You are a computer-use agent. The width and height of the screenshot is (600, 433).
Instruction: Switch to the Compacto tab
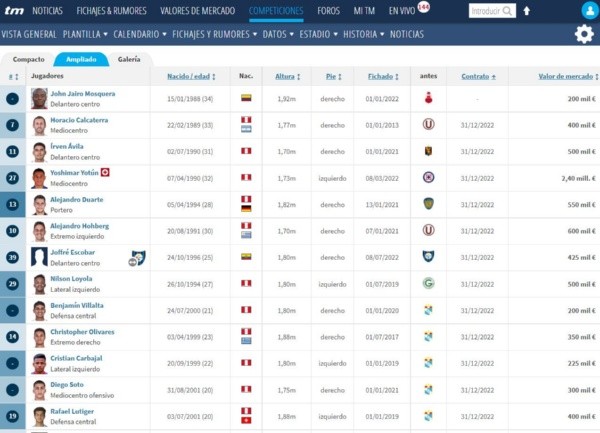[x=28, y=59]
